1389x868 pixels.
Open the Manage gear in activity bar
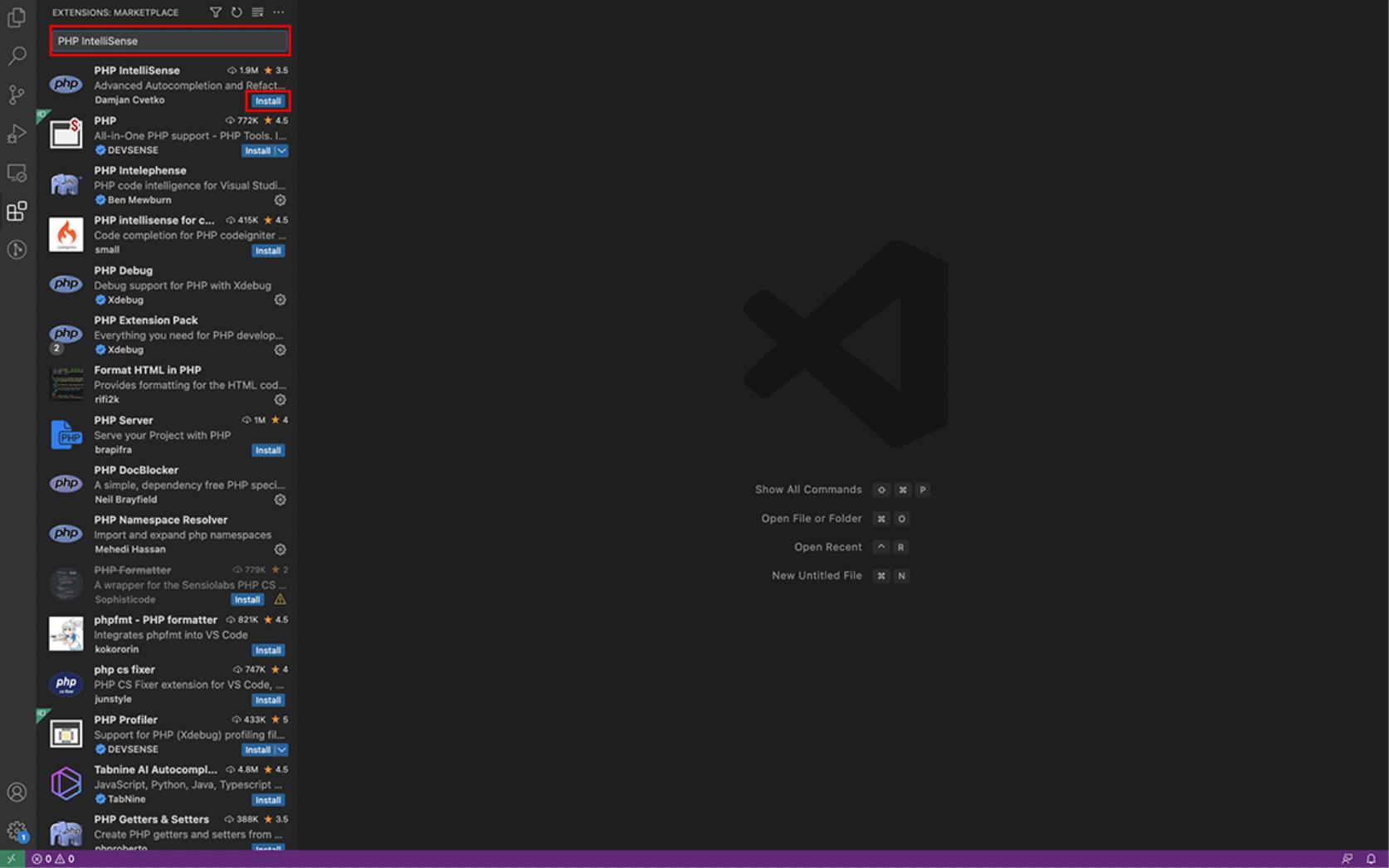[x=17, y=831]
